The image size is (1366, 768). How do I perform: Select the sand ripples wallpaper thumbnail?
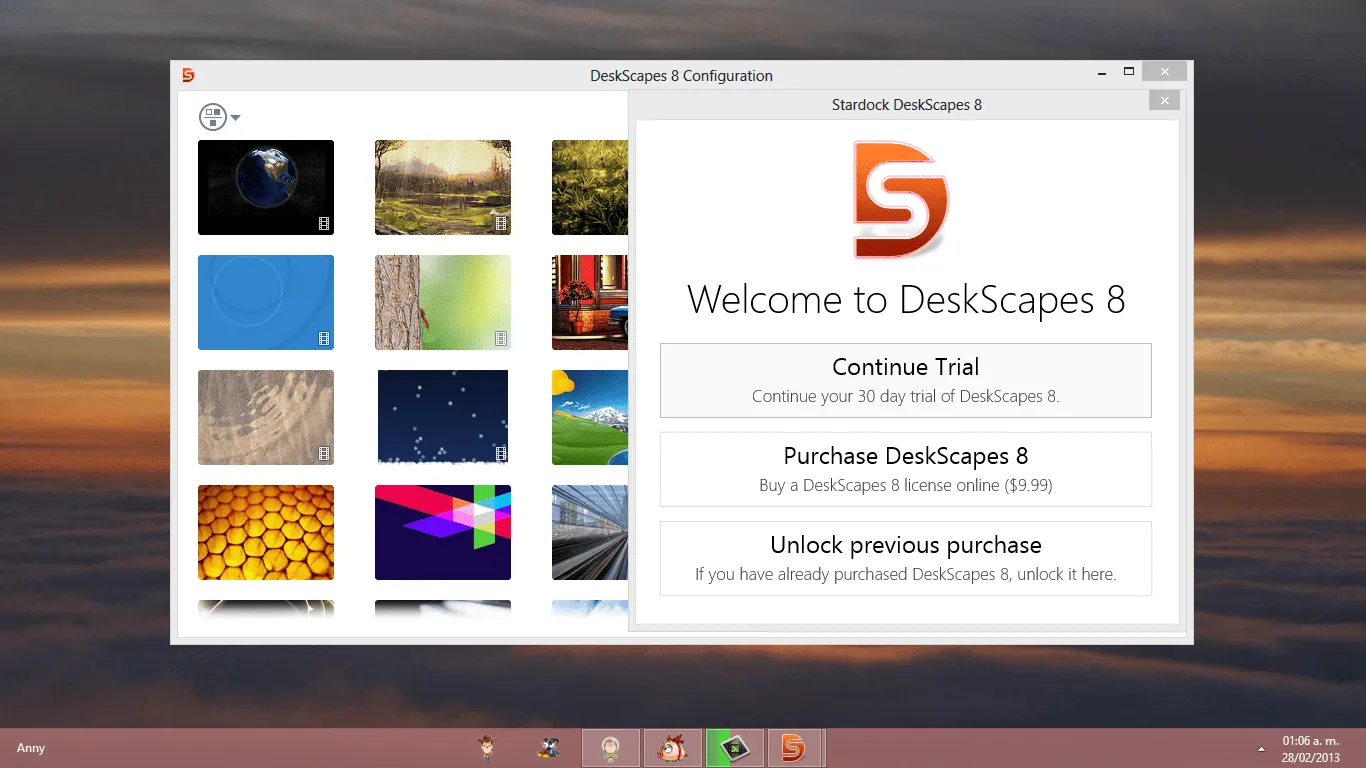pos(266,417)
